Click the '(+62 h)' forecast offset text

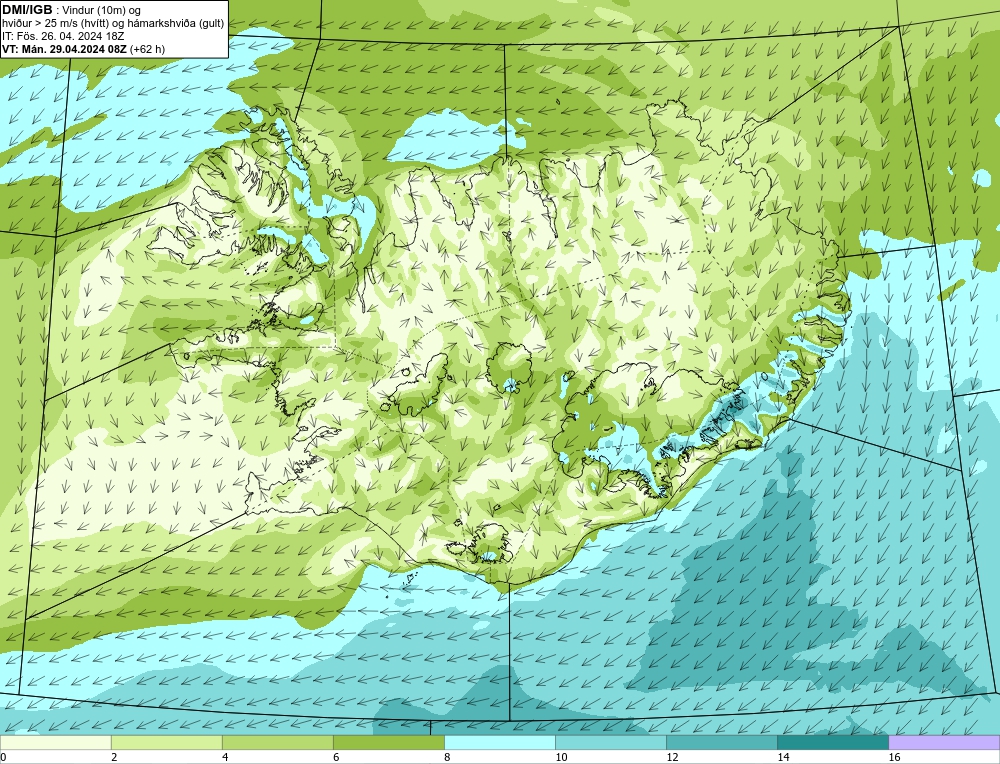147,49
